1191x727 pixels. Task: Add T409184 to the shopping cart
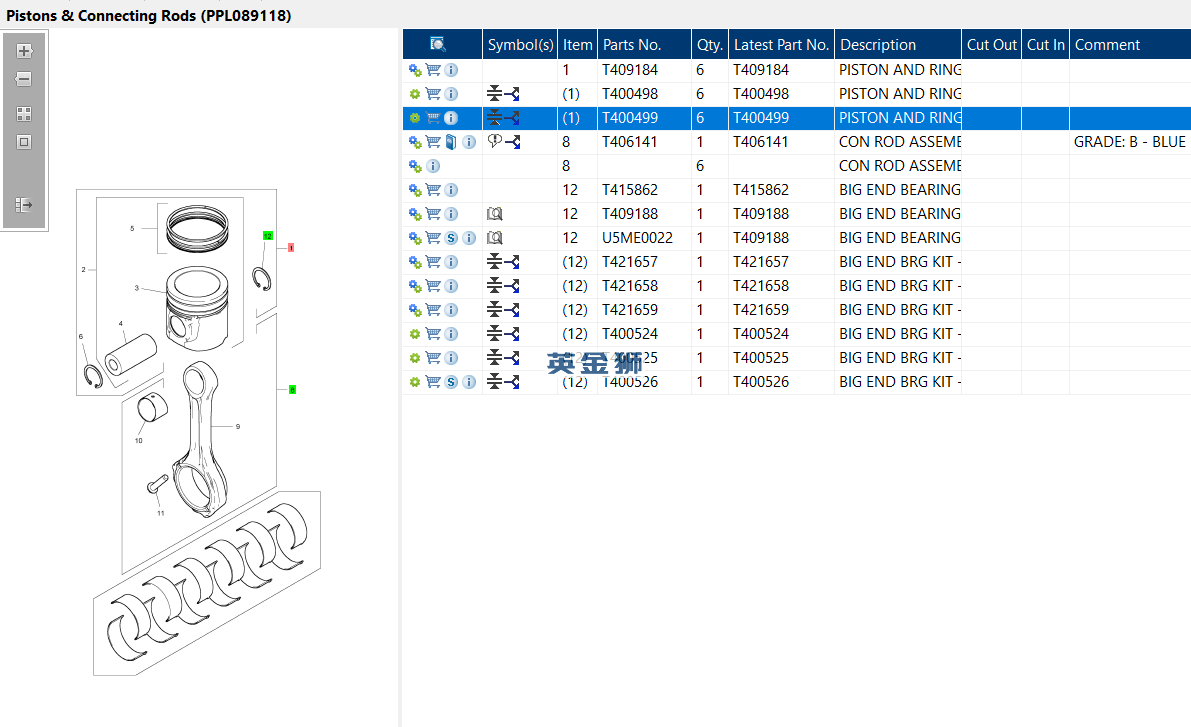433,70
